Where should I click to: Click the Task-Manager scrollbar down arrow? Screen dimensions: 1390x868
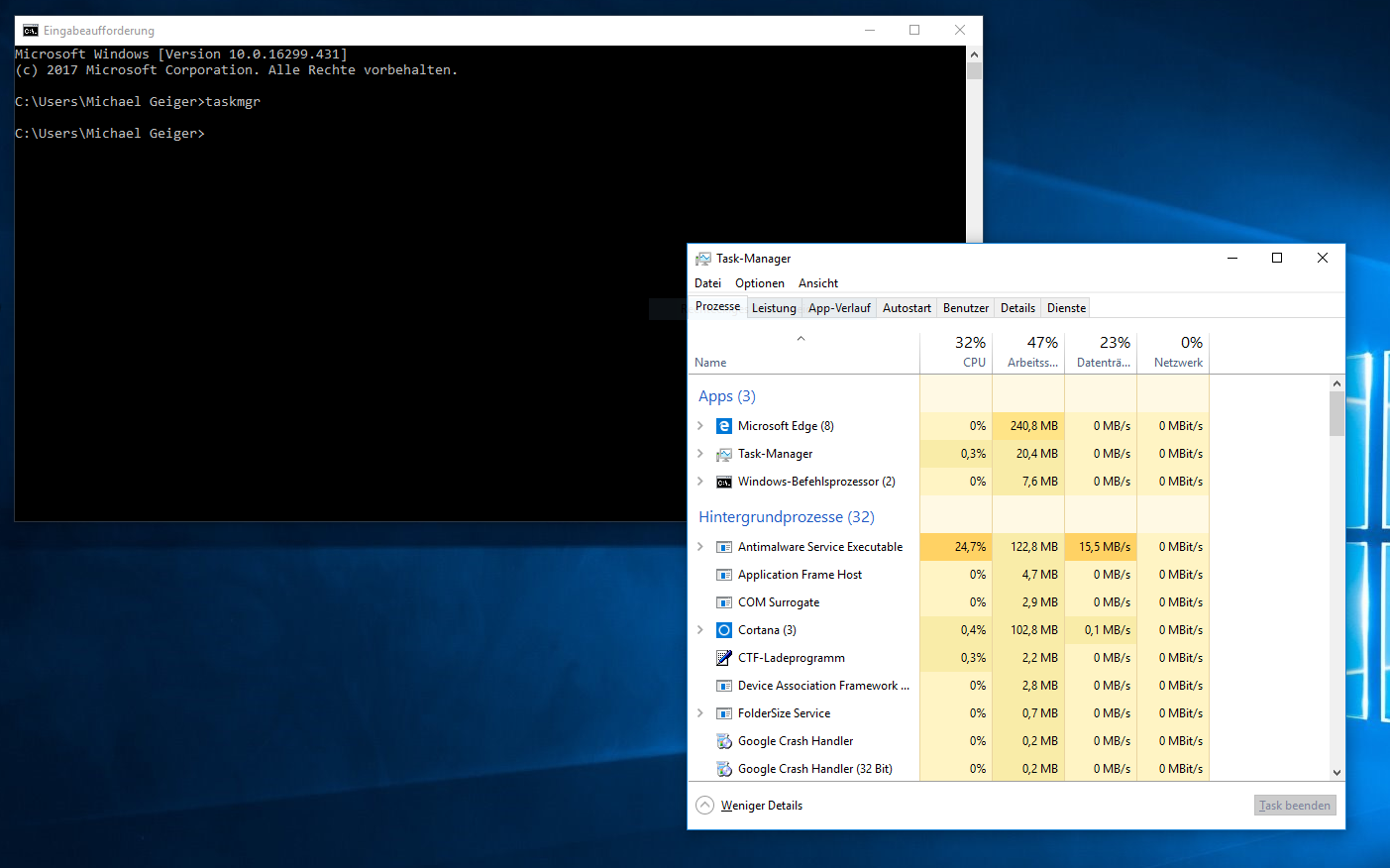(x=1337, y=773)
